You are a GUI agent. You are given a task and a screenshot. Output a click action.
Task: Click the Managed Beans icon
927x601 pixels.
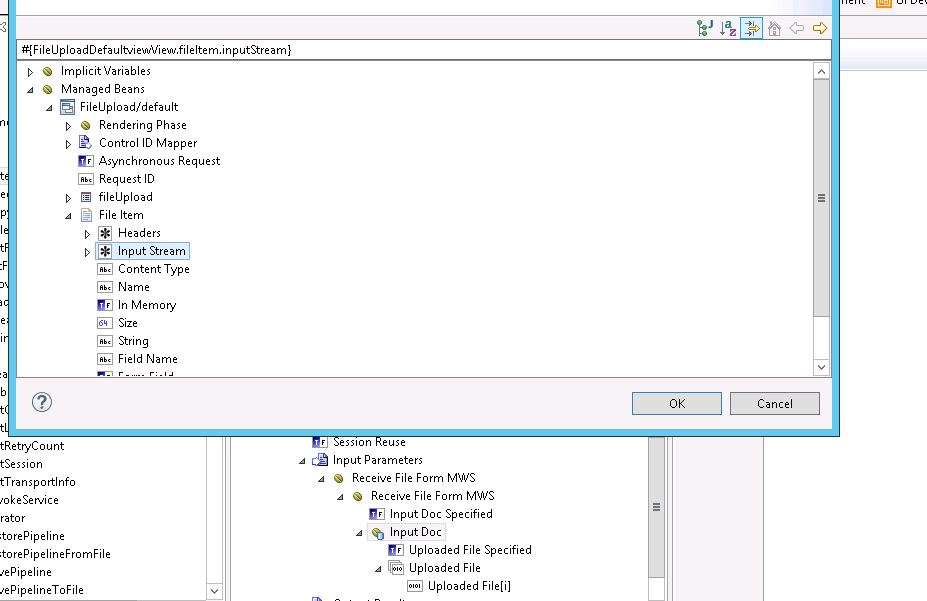coord(48,90)
